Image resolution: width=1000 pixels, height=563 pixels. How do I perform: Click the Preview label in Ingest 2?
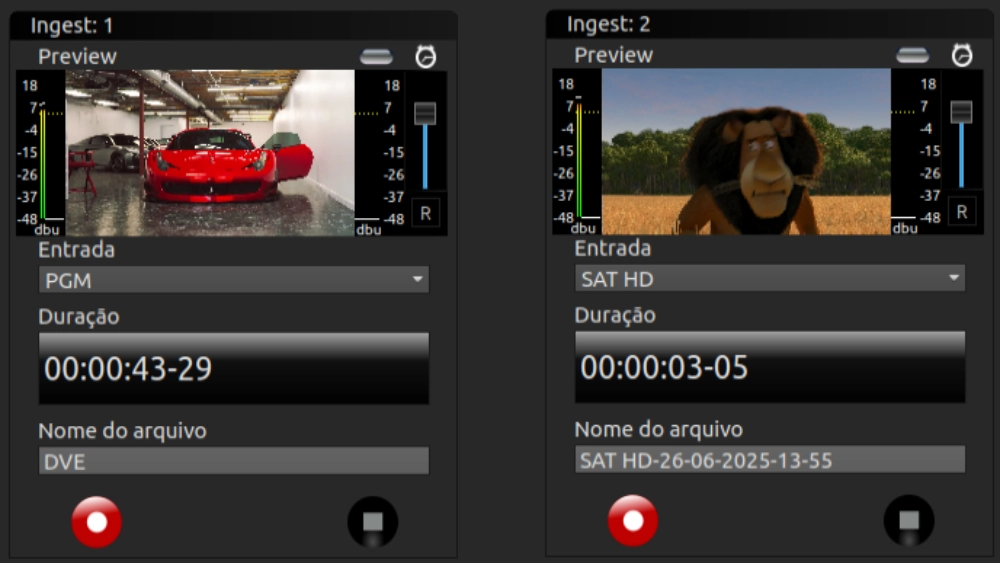click(614, 55)
